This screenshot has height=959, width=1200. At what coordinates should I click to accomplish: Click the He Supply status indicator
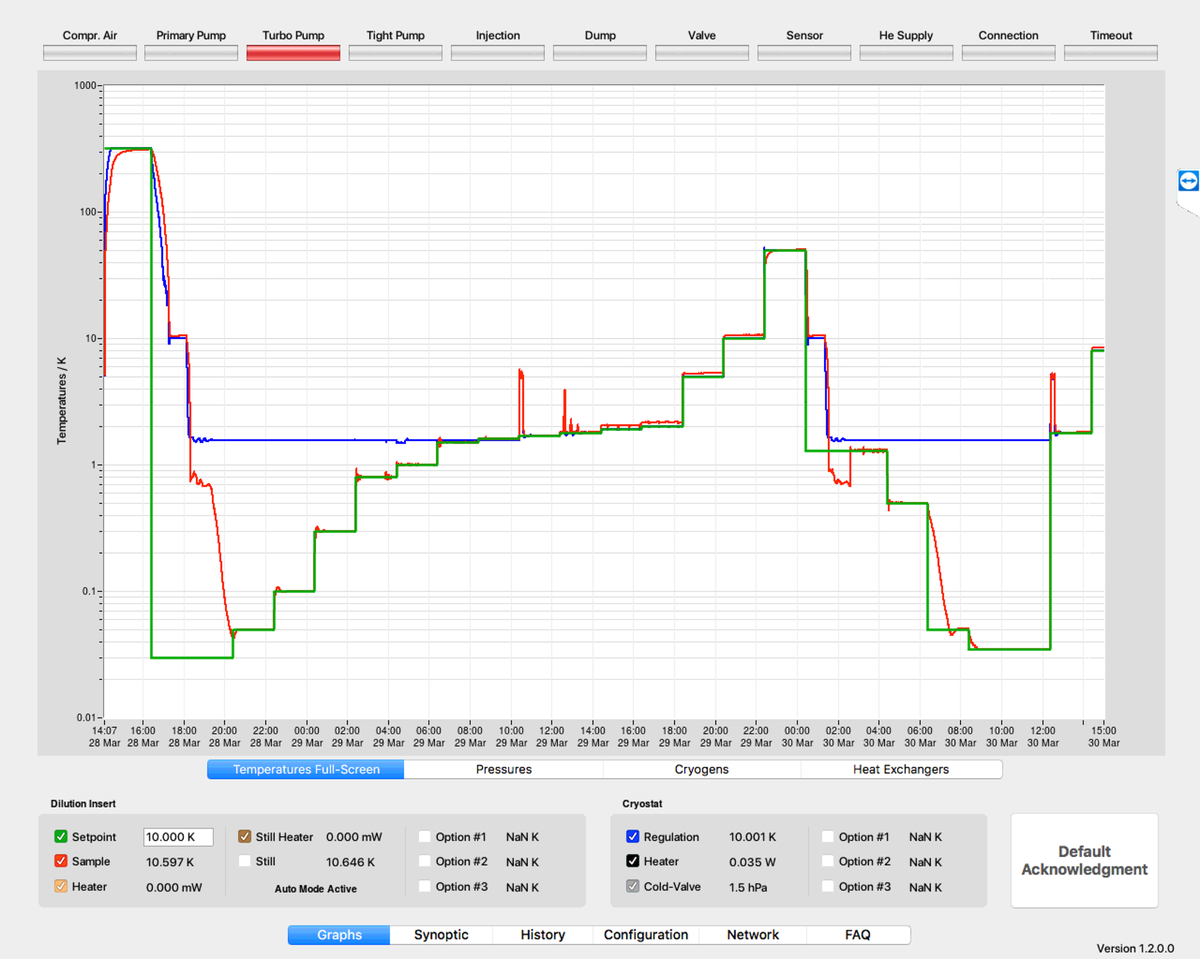(906, 53)
